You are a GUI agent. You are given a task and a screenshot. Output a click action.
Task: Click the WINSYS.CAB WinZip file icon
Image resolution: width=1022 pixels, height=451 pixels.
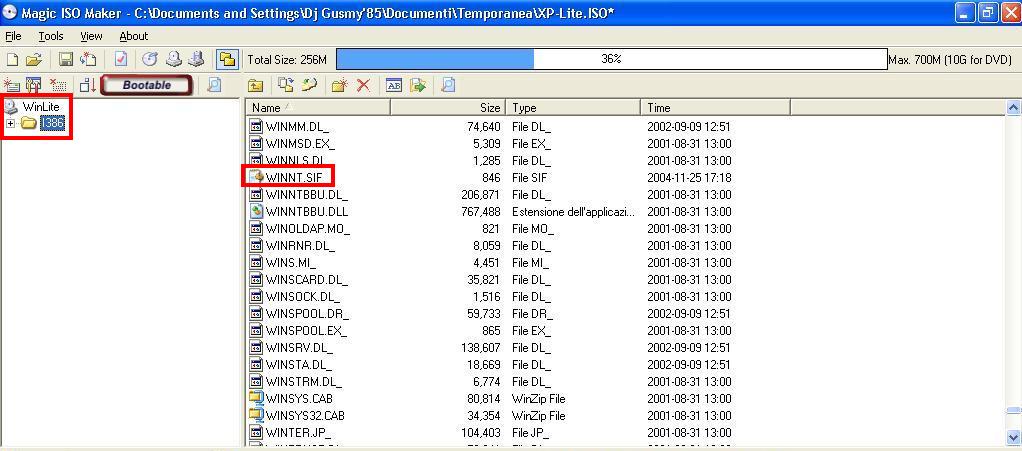[256, 398]
